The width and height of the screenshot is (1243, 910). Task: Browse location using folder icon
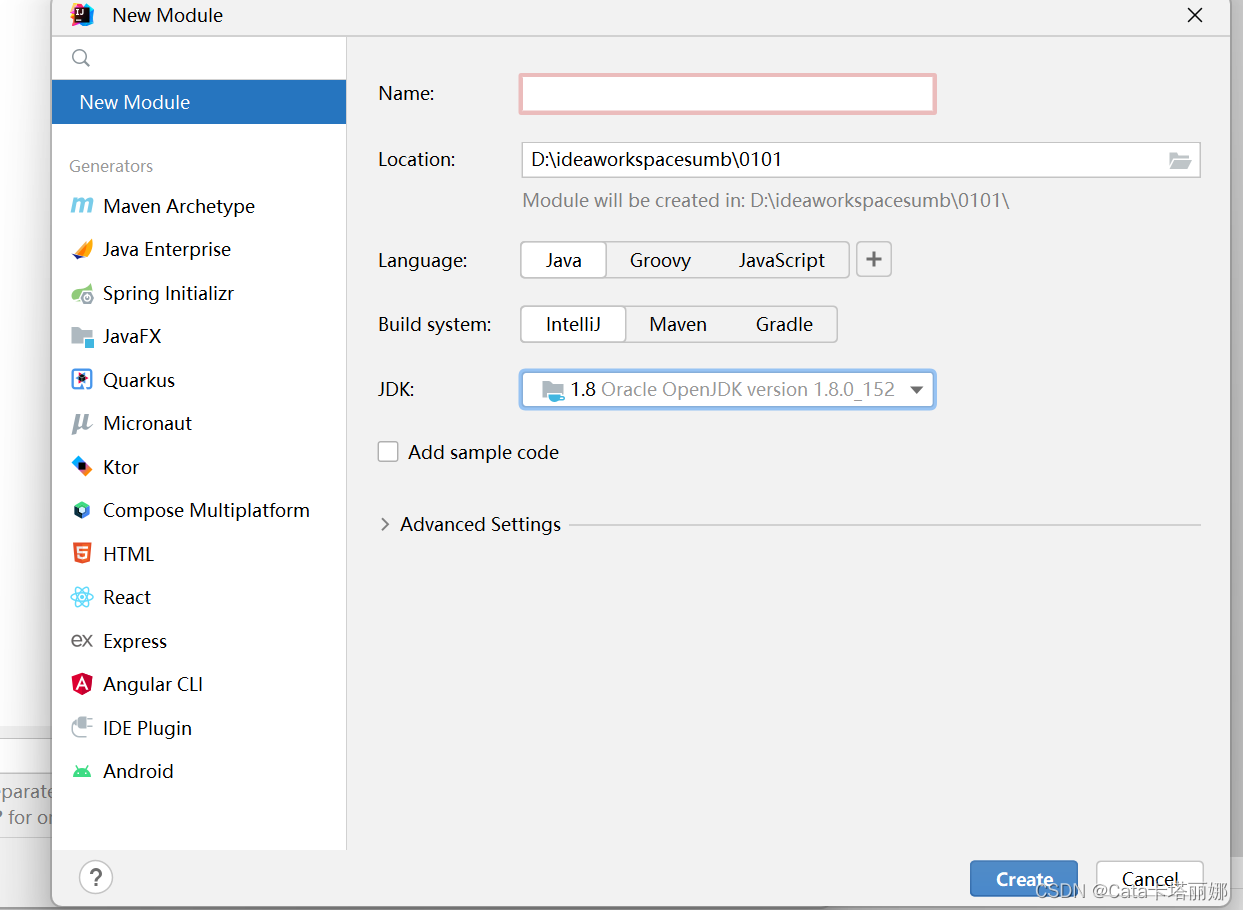click(x=1180, y=160)
